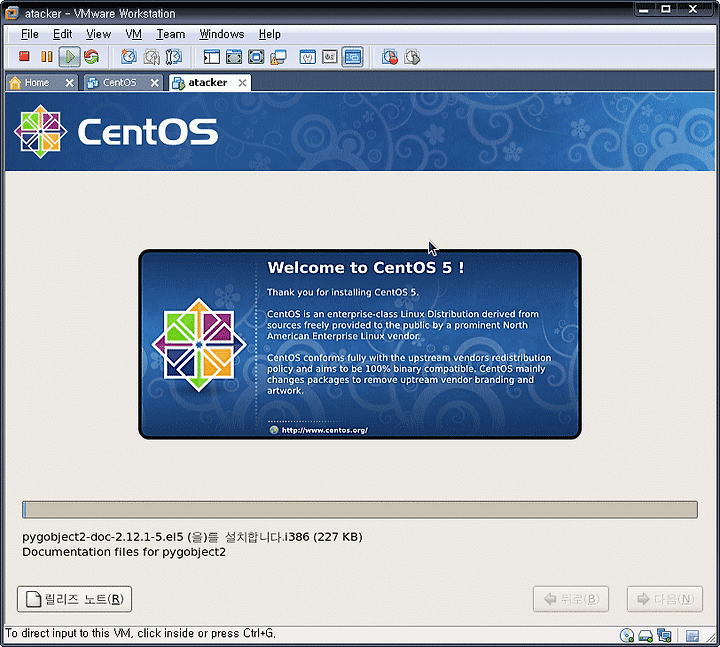The height and width of the screenshot is (647, 720).
Task: Reset the VM with the red-green arrows icon
Action: pyautogui.click(x=92, y=56)
